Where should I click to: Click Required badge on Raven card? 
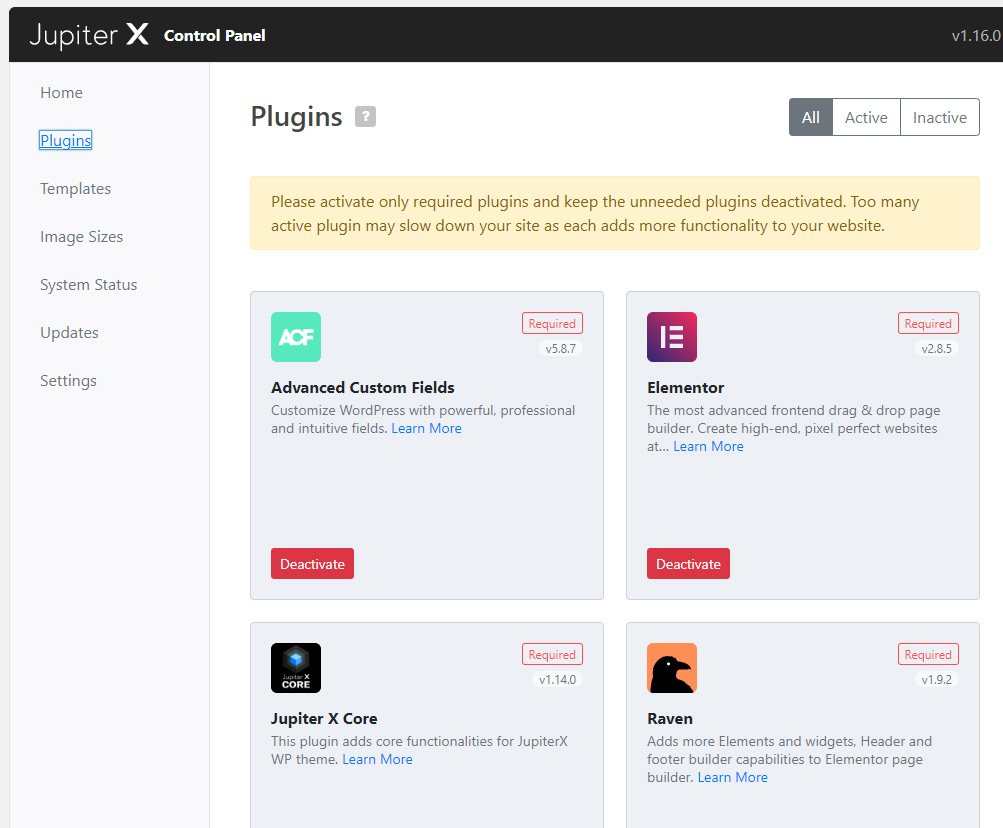[x=928, y=655]
